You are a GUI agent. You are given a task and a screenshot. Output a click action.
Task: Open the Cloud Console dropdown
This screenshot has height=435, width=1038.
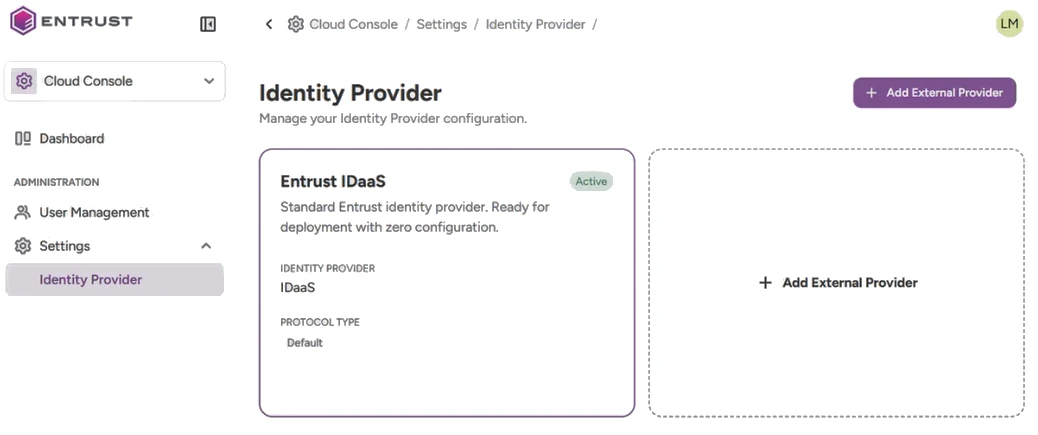coord(115,81)
